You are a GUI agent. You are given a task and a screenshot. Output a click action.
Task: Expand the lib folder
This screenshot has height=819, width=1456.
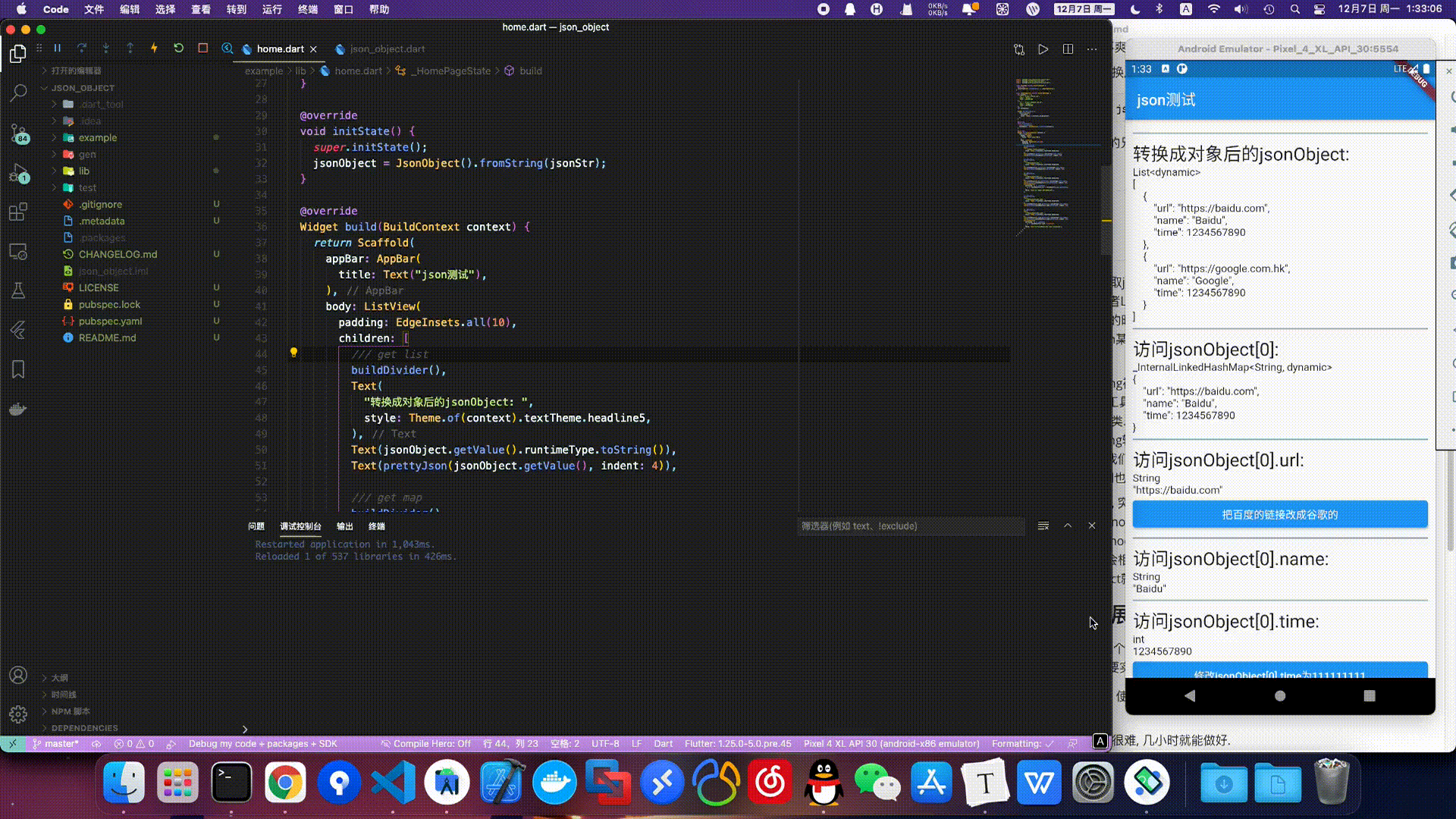(x=83, y=171)
